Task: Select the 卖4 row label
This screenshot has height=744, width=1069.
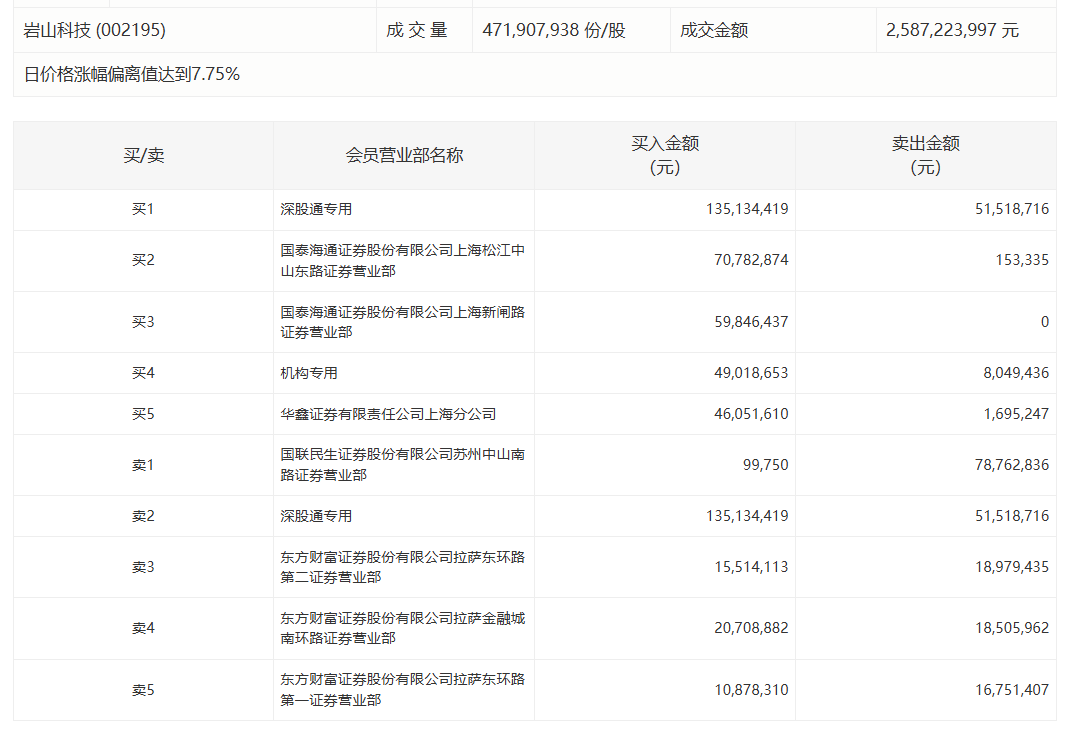Action: [x=143, y=628]
